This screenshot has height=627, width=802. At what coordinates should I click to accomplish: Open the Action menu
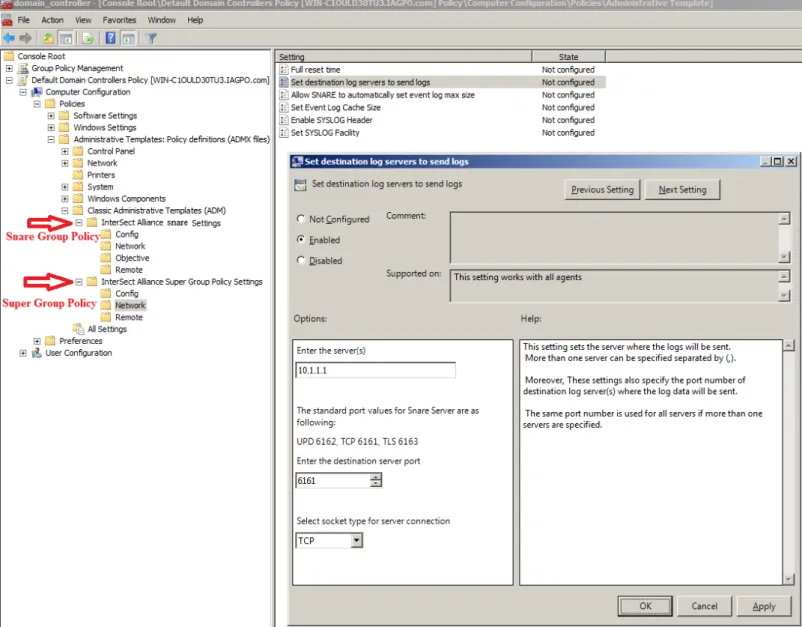[x=52, y=20]
